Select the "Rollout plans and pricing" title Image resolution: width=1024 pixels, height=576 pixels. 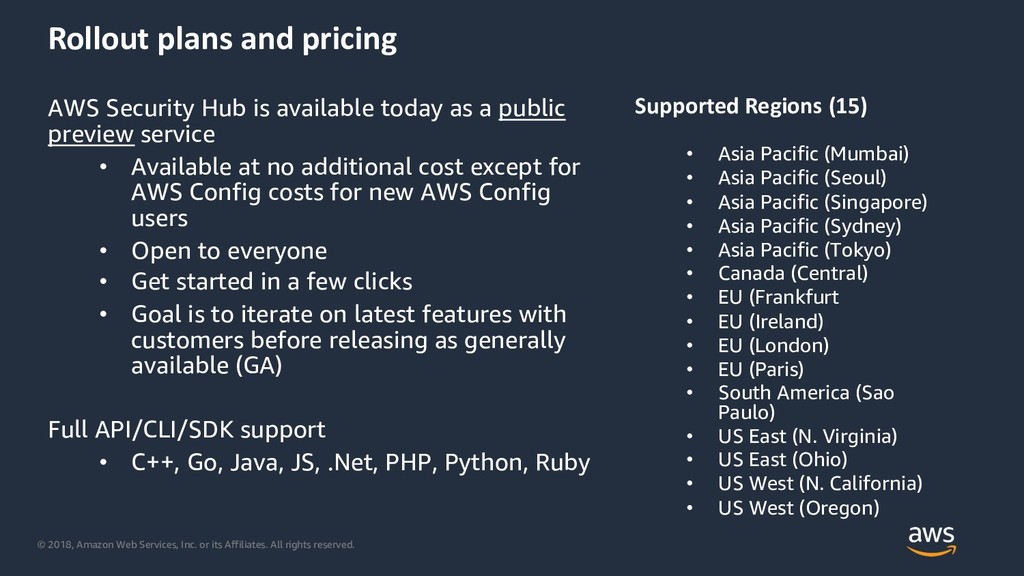click(x=222, y=39)
